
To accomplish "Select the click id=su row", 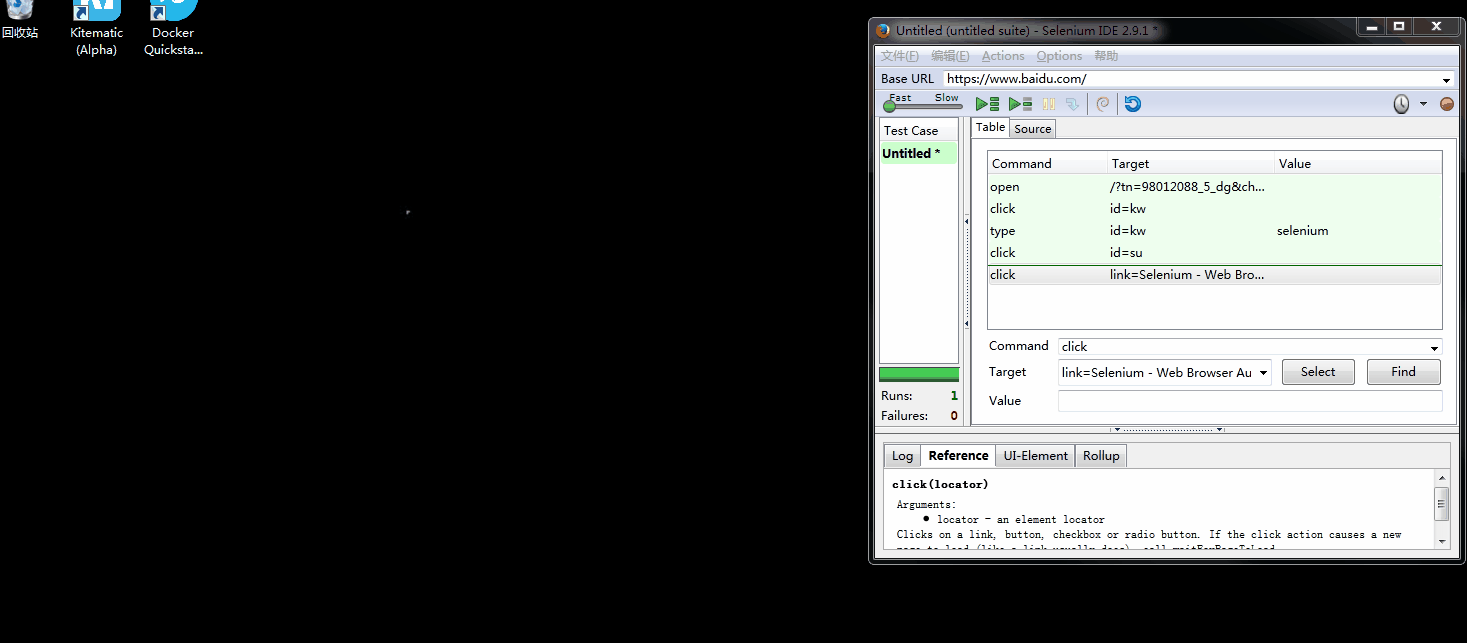I will 1215,253.
